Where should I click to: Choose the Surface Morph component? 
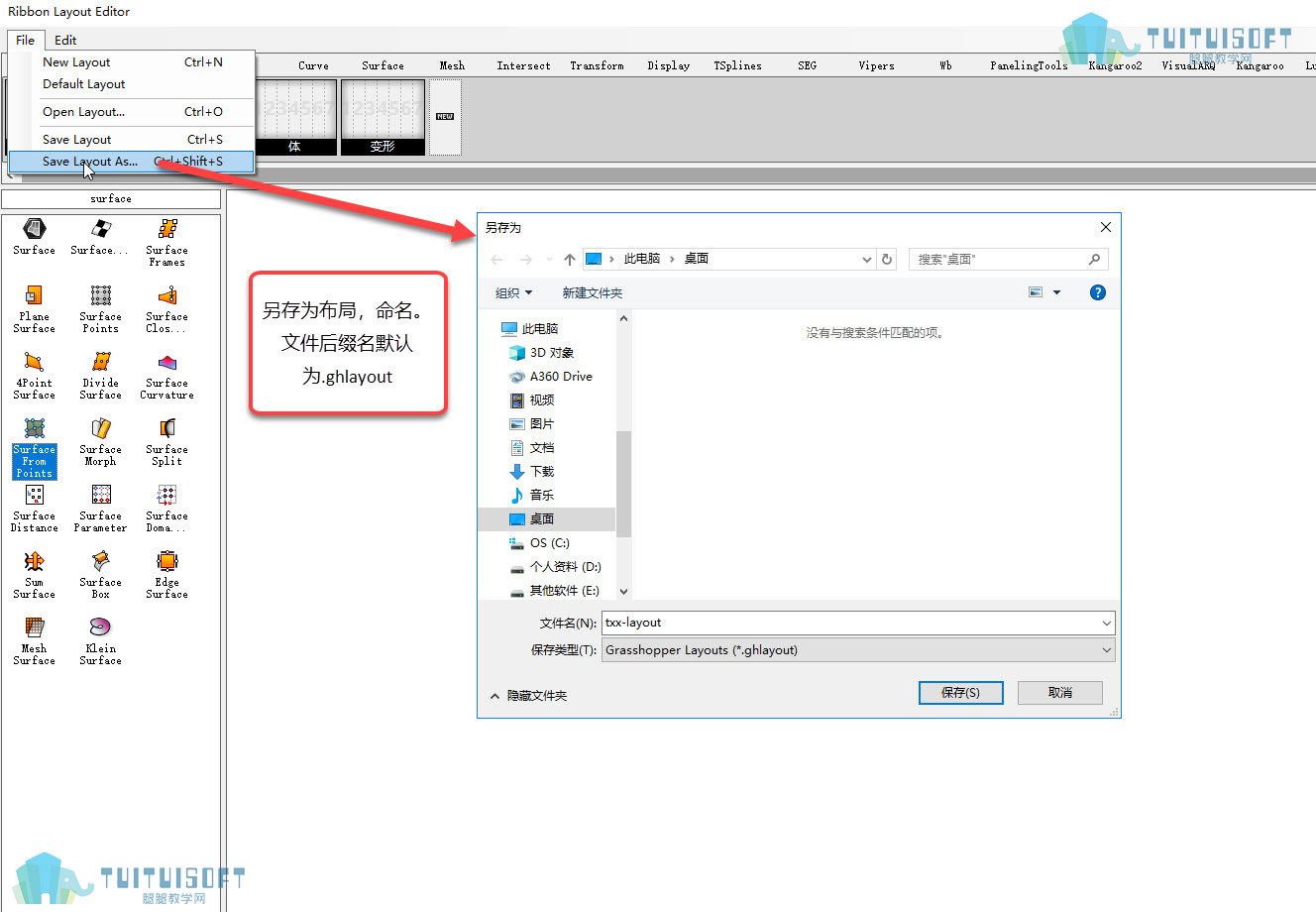[100, 441]
